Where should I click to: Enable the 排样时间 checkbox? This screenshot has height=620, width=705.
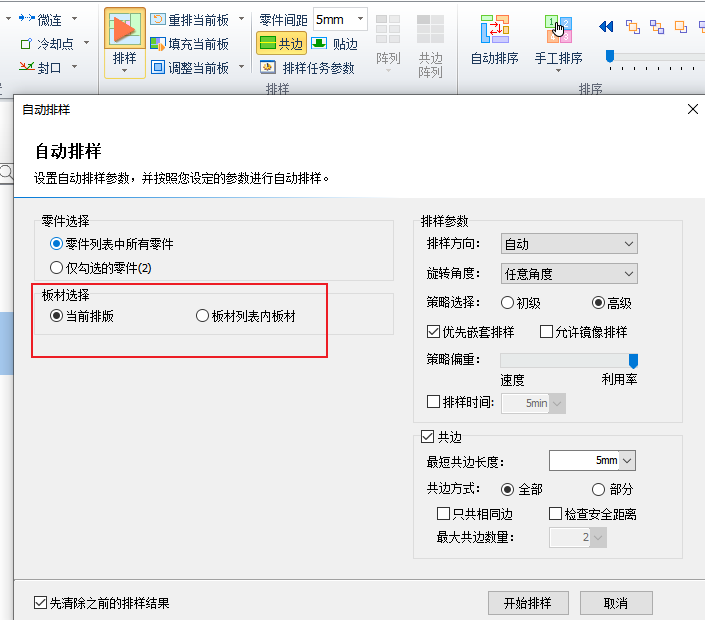coord(433,401)
